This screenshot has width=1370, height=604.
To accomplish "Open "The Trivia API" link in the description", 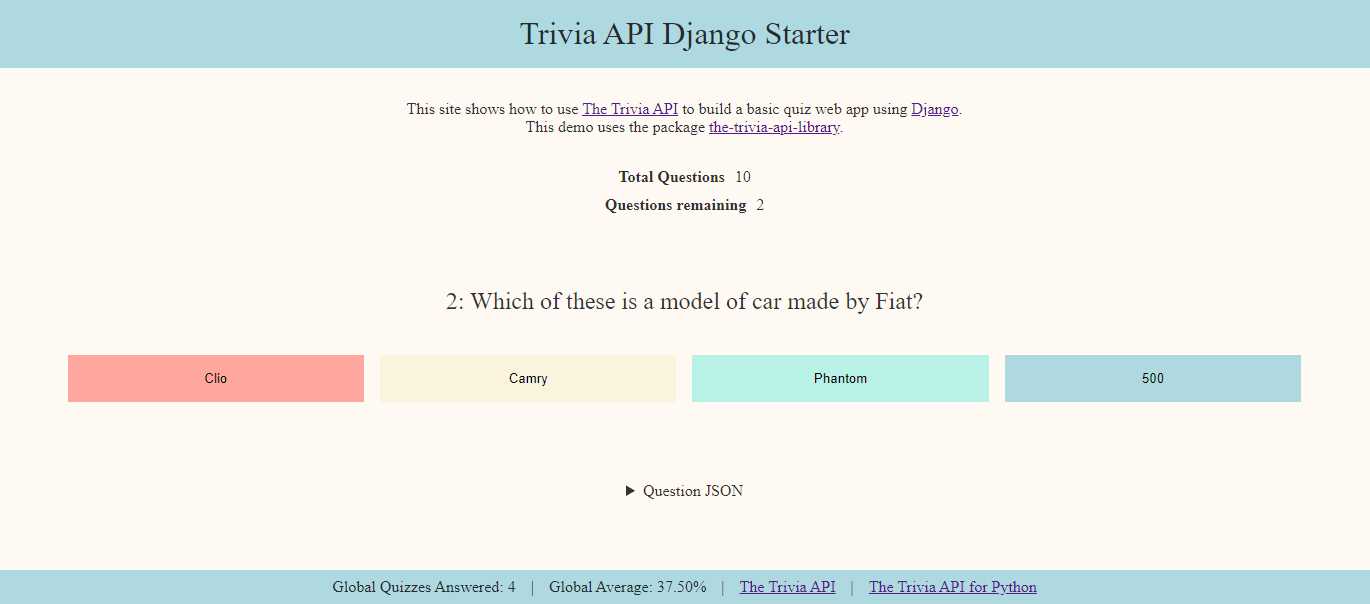I will click(629, 108).
